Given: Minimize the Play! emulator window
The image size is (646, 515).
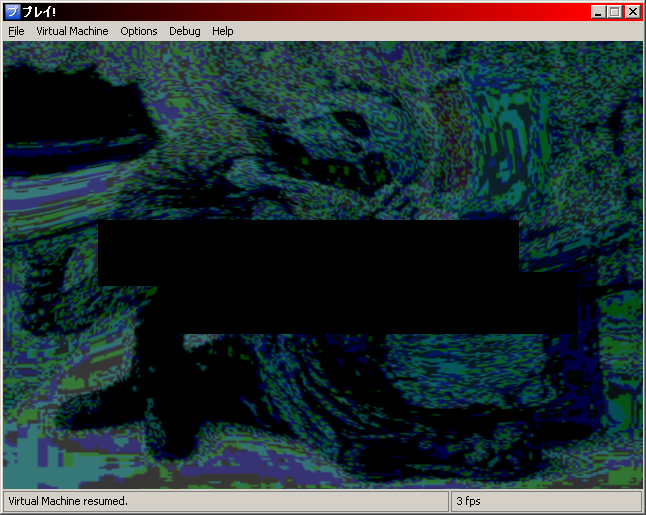Looking at the screenshot, I should point(598,12).
